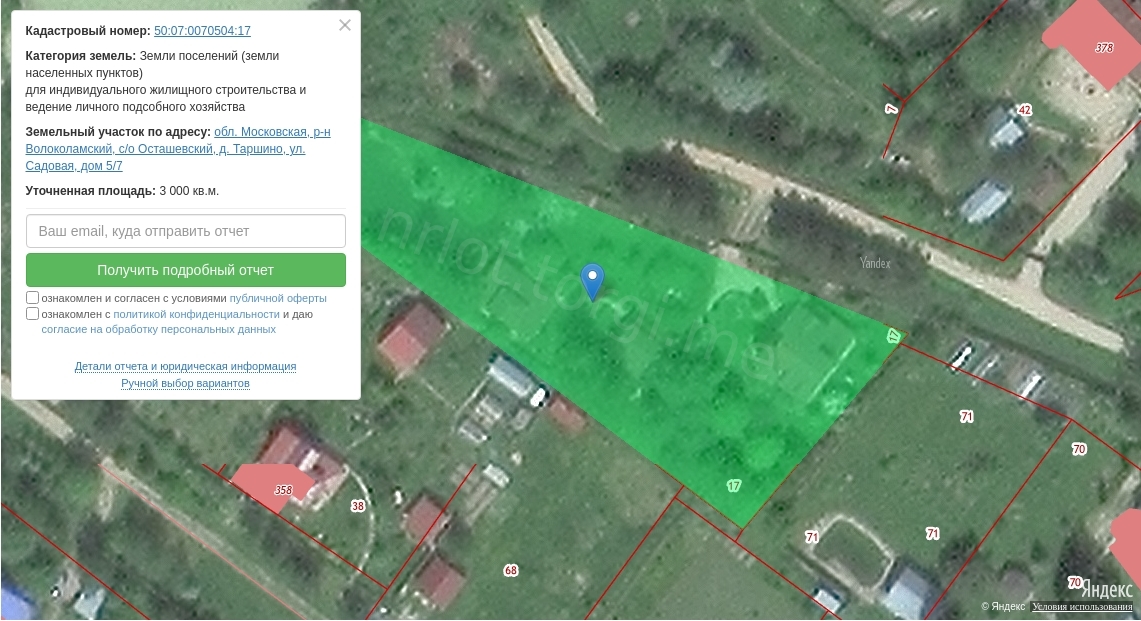
Task: Open Условия использования map link
Action: pos(1082,606)
